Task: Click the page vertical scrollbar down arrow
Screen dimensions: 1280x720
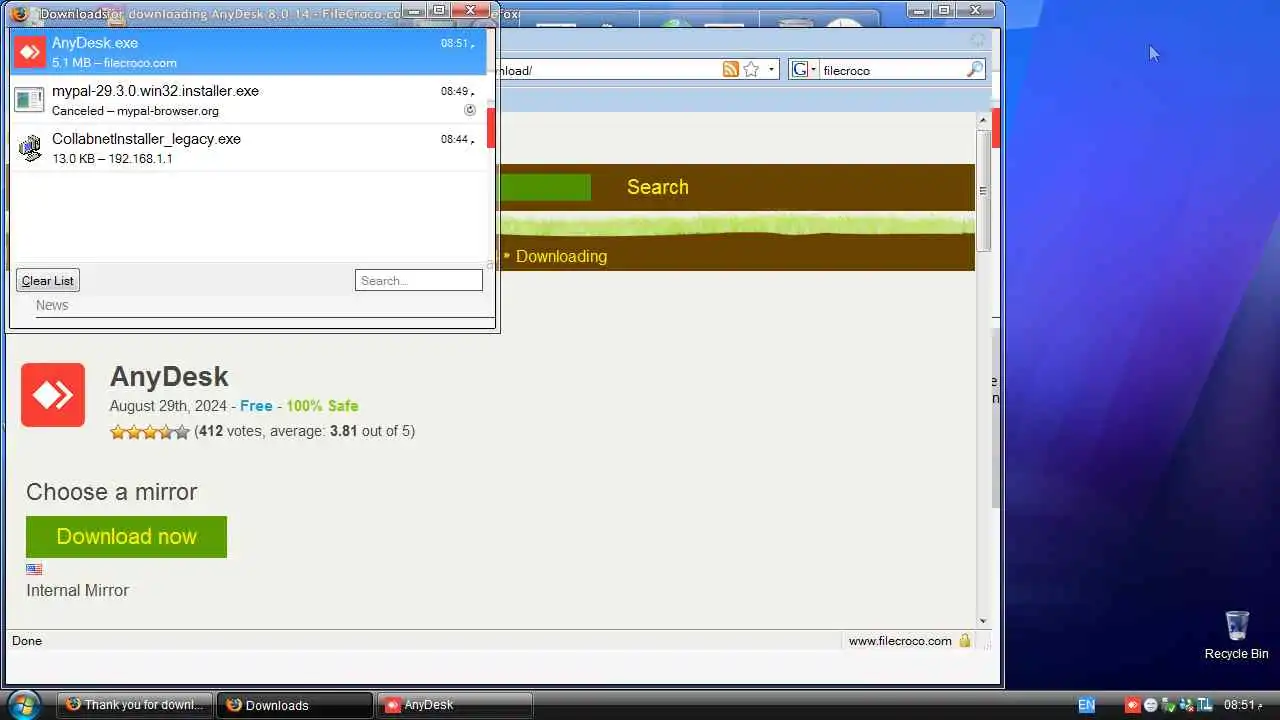Action: tap(983, 621)
